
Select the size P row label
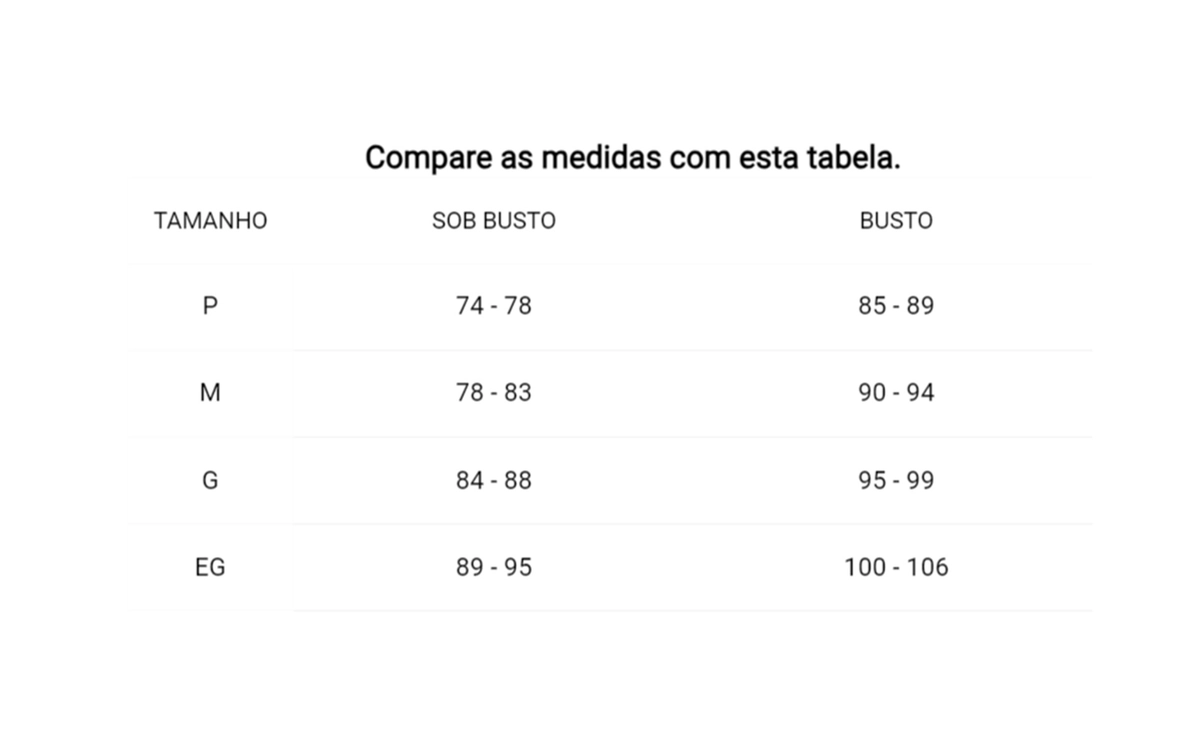(210, 306)
